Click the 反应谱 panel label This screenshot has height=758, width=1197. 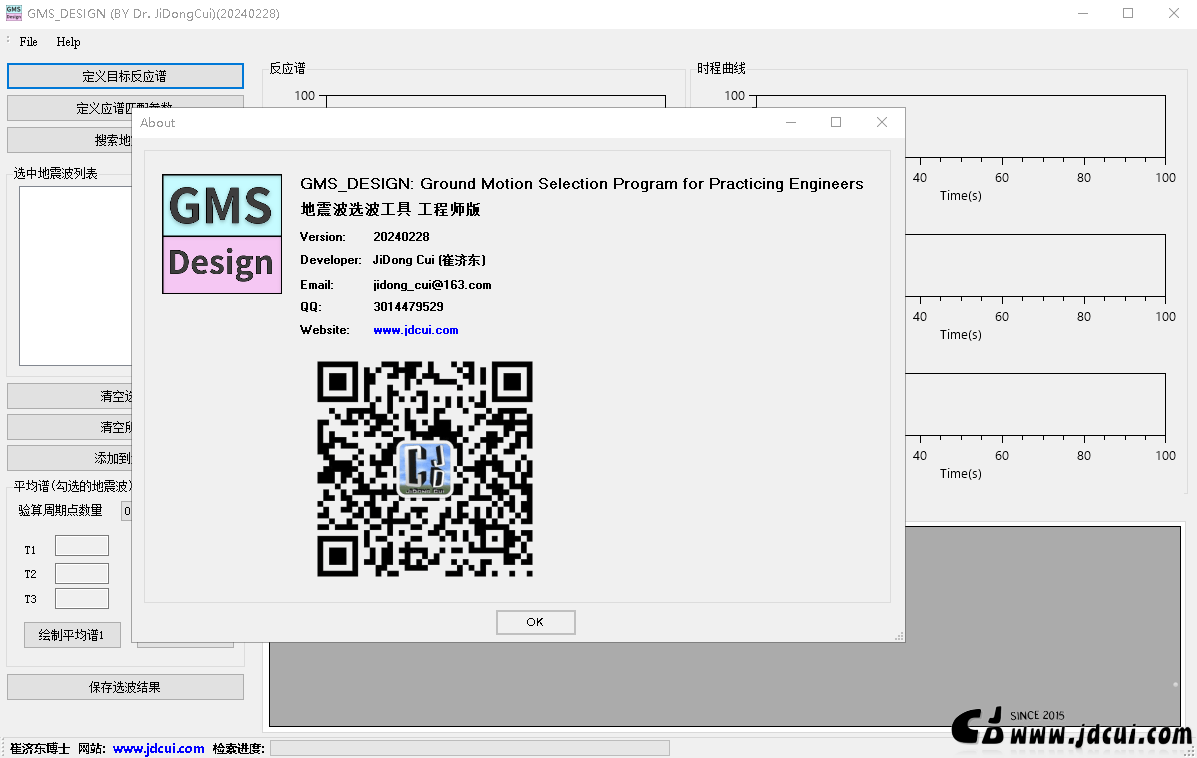(x=288, y=69)
